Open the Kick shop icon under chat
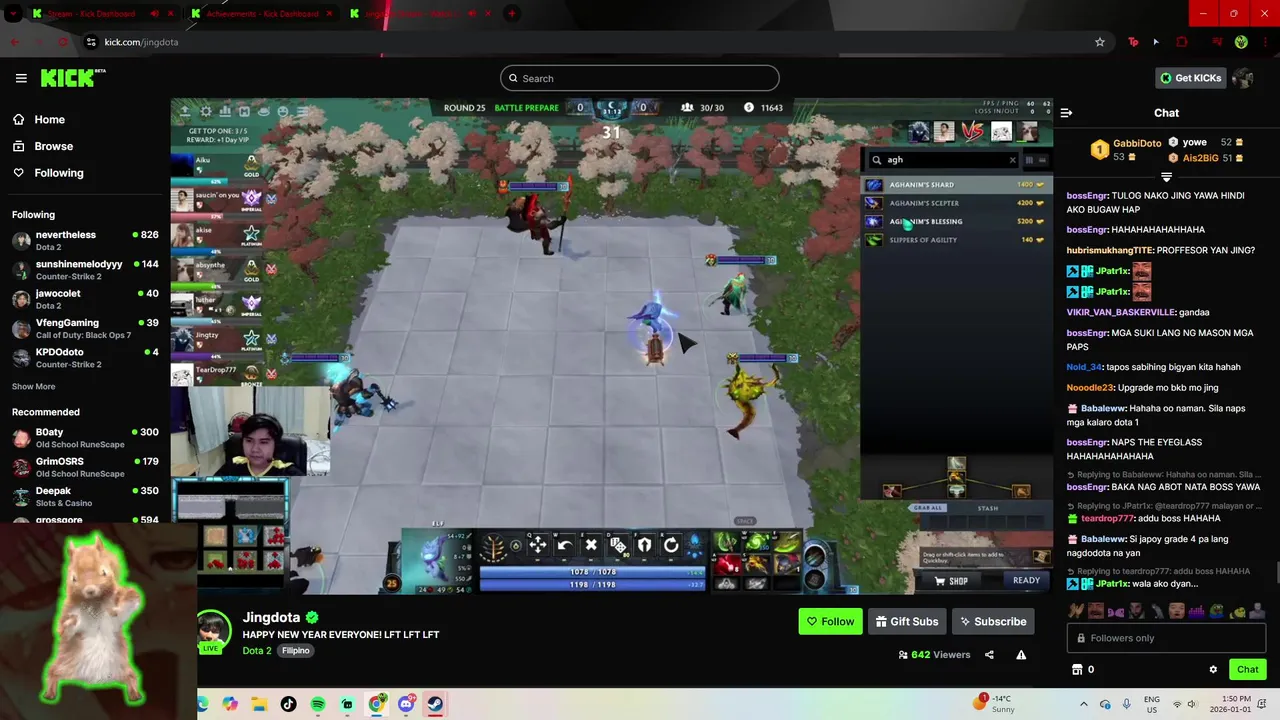This screenshot has height=720, width=1280. click(x=1077, y=669)
